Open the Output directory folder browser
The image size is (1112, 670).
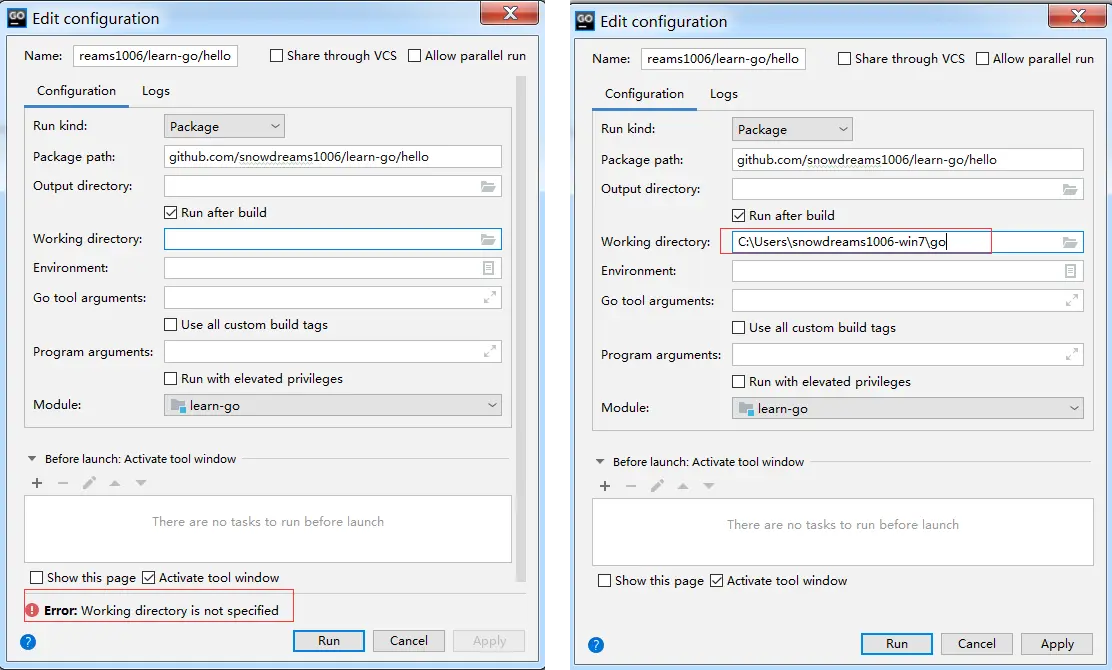[x=488, y=185]
